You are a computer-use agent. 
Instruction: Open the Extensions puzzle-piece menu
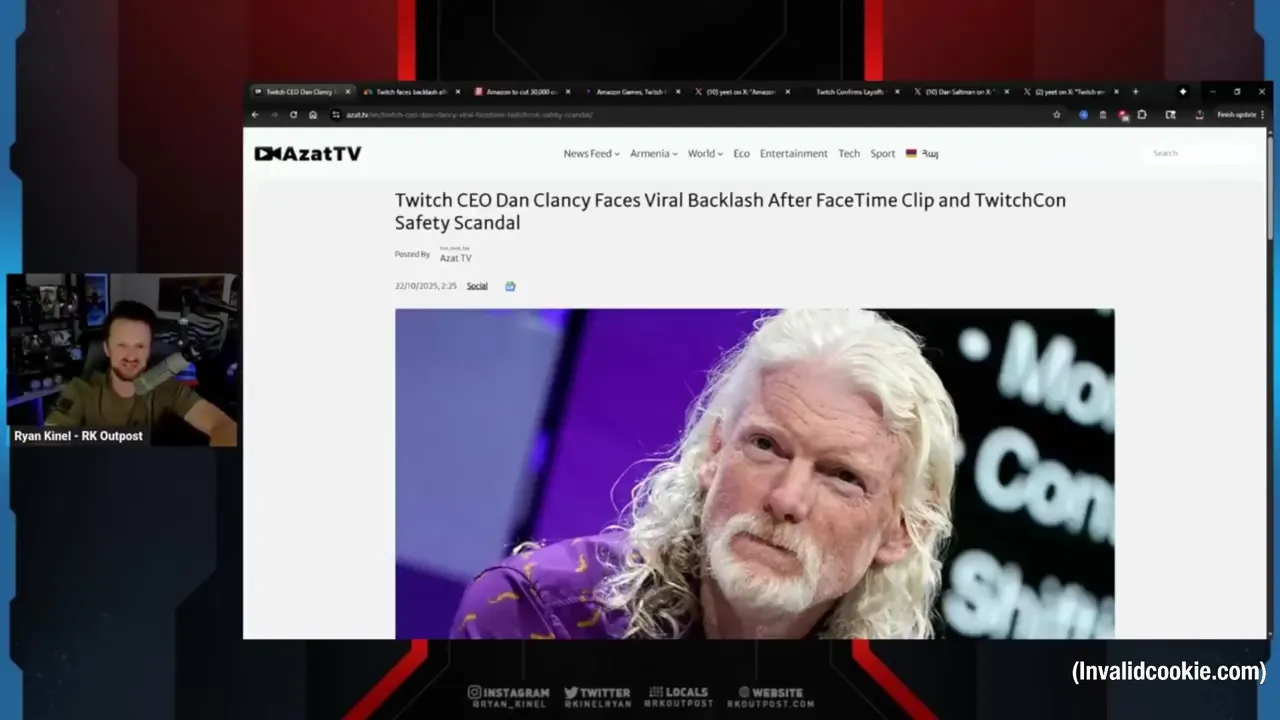(1142, 115)
